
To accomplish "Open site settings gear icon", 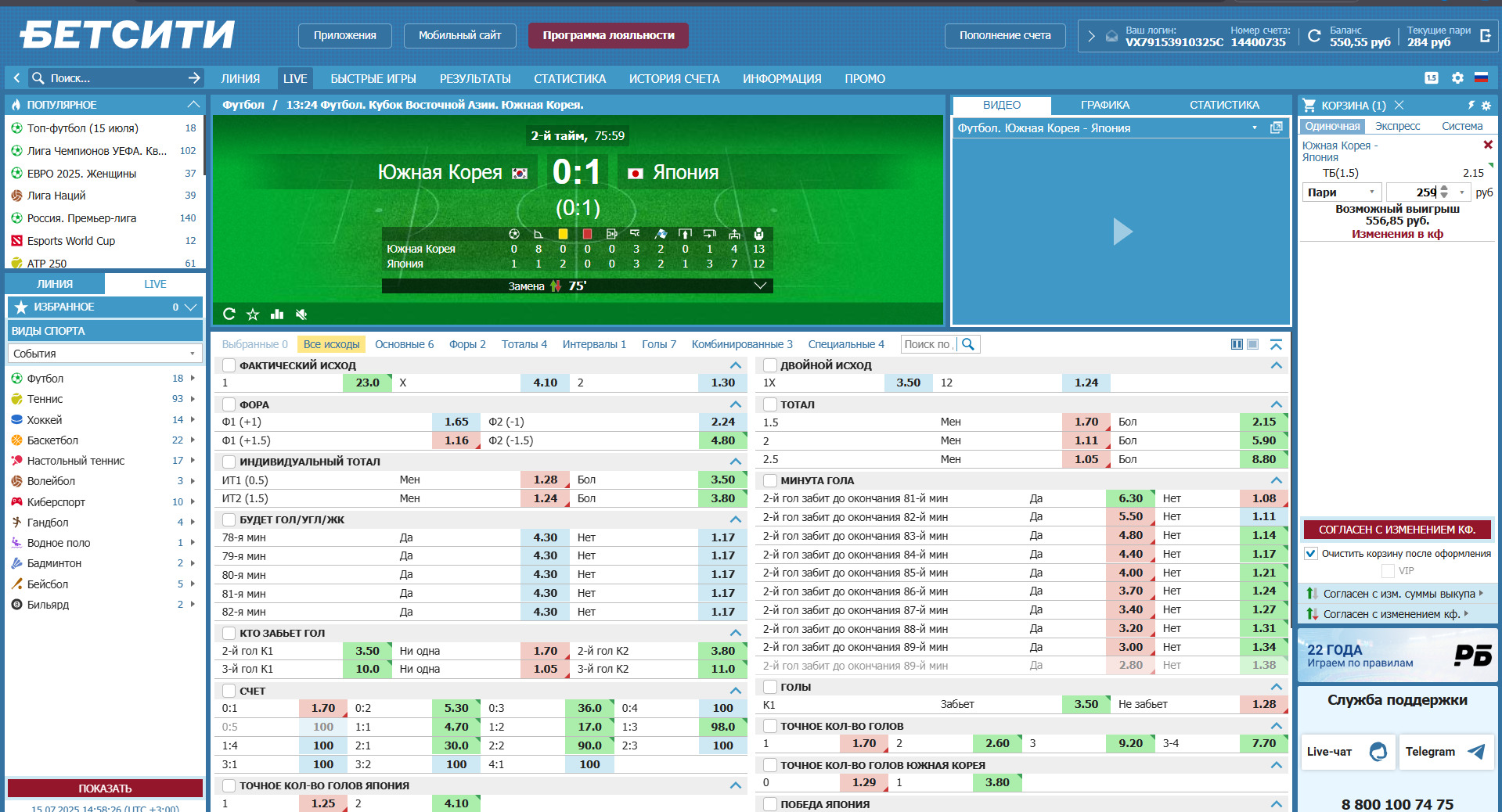I will coord(1457,78).
